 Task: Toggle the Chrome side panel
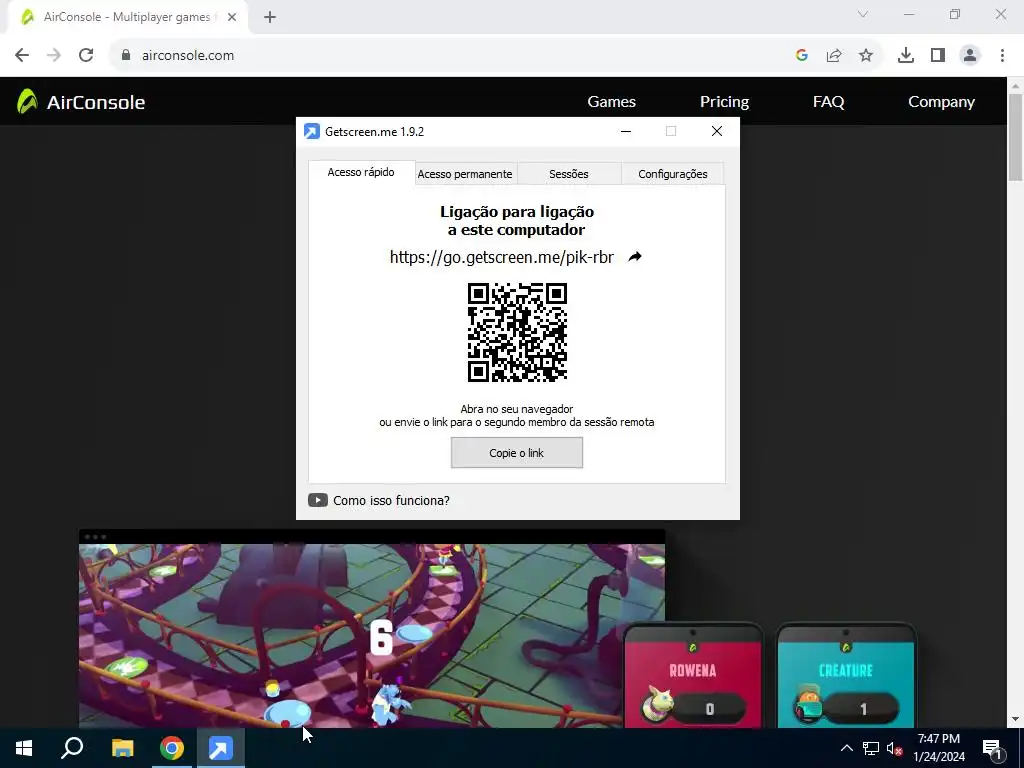tap(938, 55)
